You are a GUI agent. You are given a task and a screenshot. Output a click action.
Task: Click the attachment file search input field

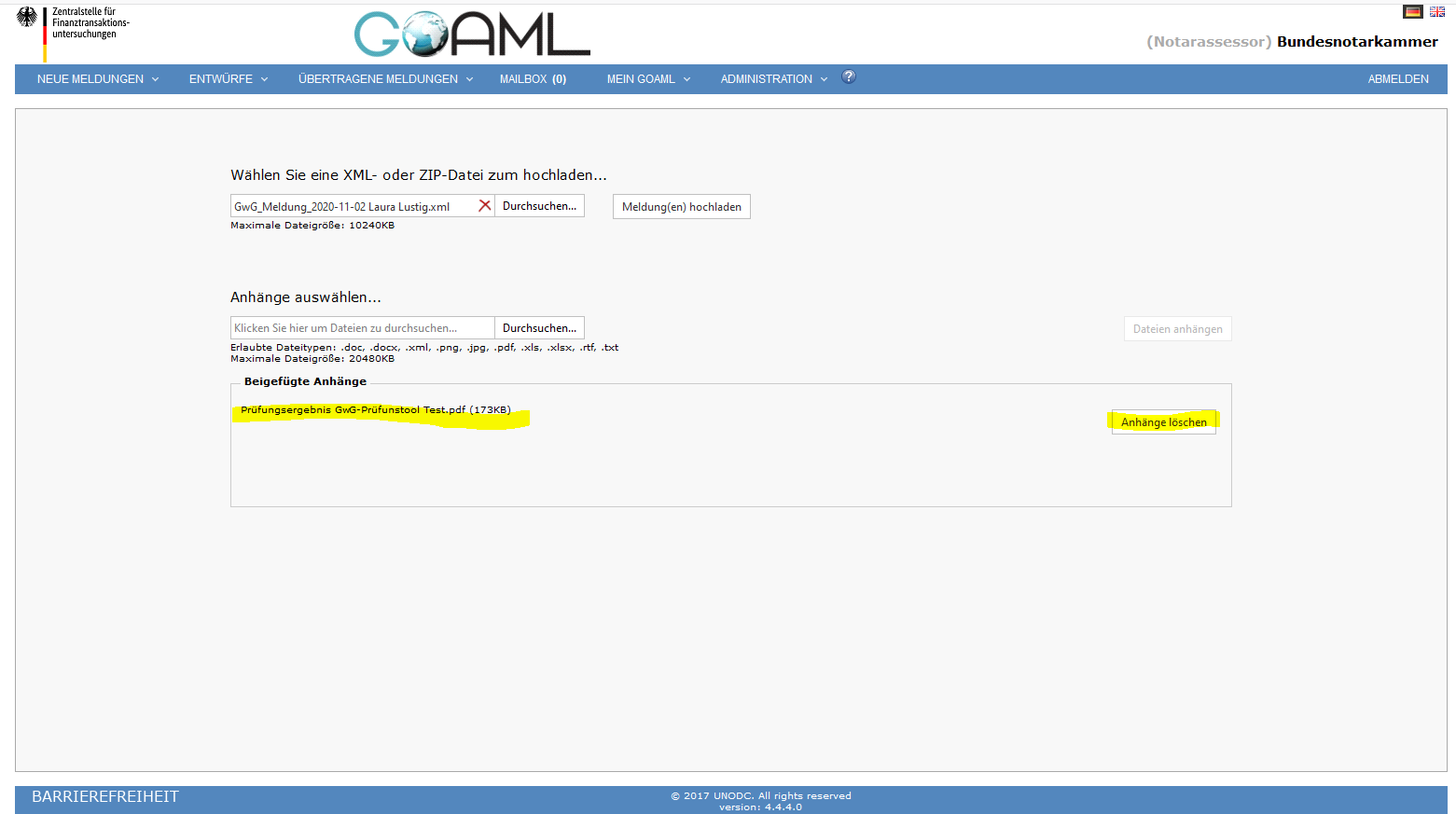[x=362, y=328]
